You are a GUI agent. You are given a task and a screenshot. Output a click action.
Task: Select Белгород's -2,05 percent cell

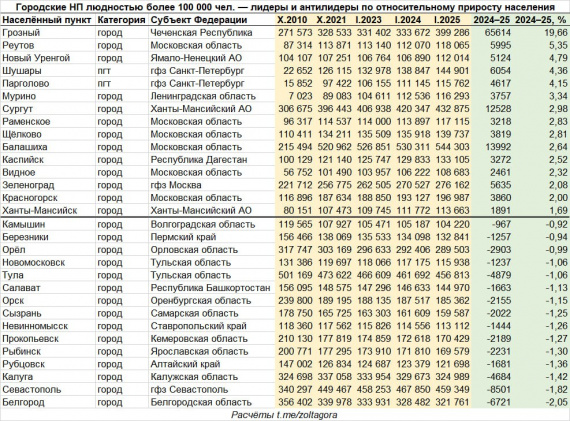coord(556,402)
